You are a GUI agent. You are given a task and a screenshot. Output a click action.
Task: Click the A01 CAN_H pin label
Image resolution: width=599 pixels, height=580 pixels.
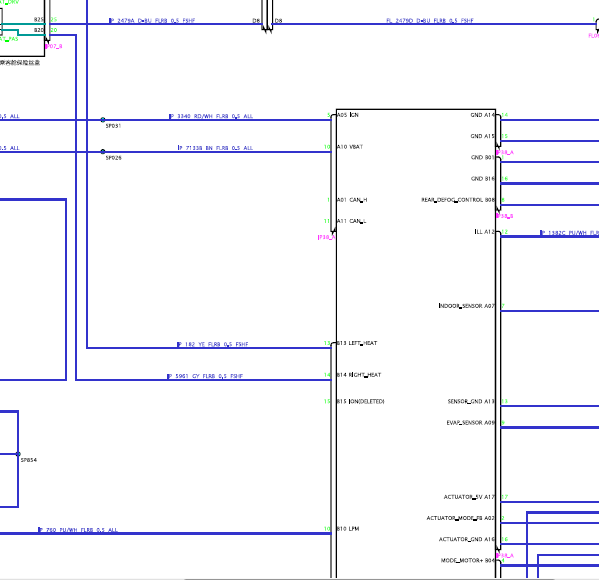tap(352, 200)
